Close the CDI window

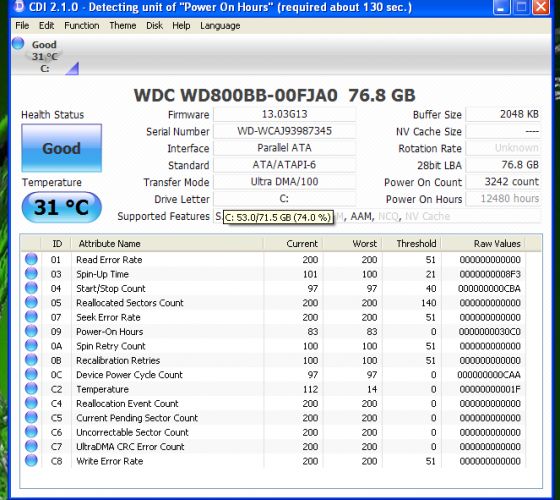[541, 7]
